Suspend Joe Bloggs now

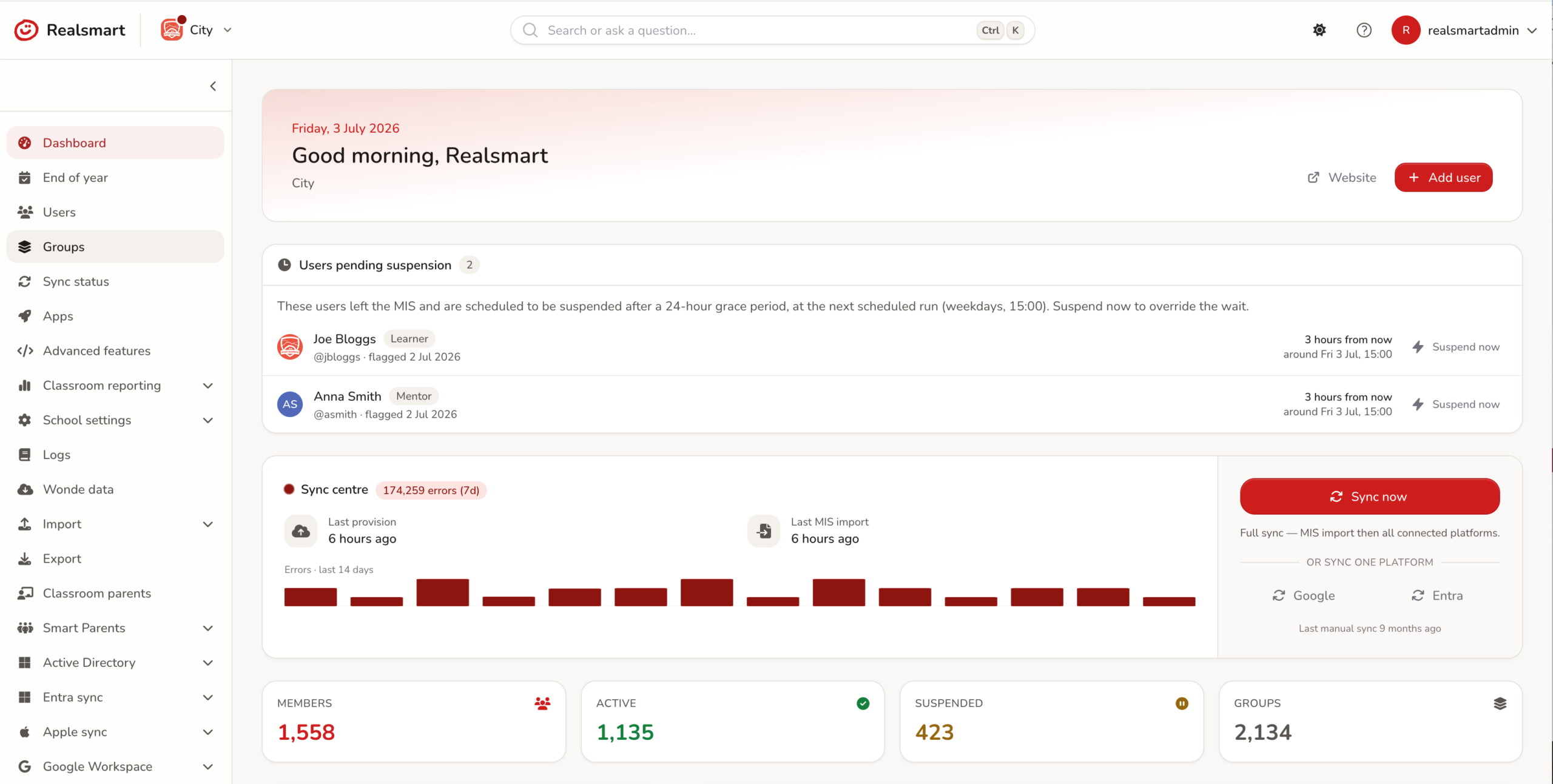[1456, 347]
